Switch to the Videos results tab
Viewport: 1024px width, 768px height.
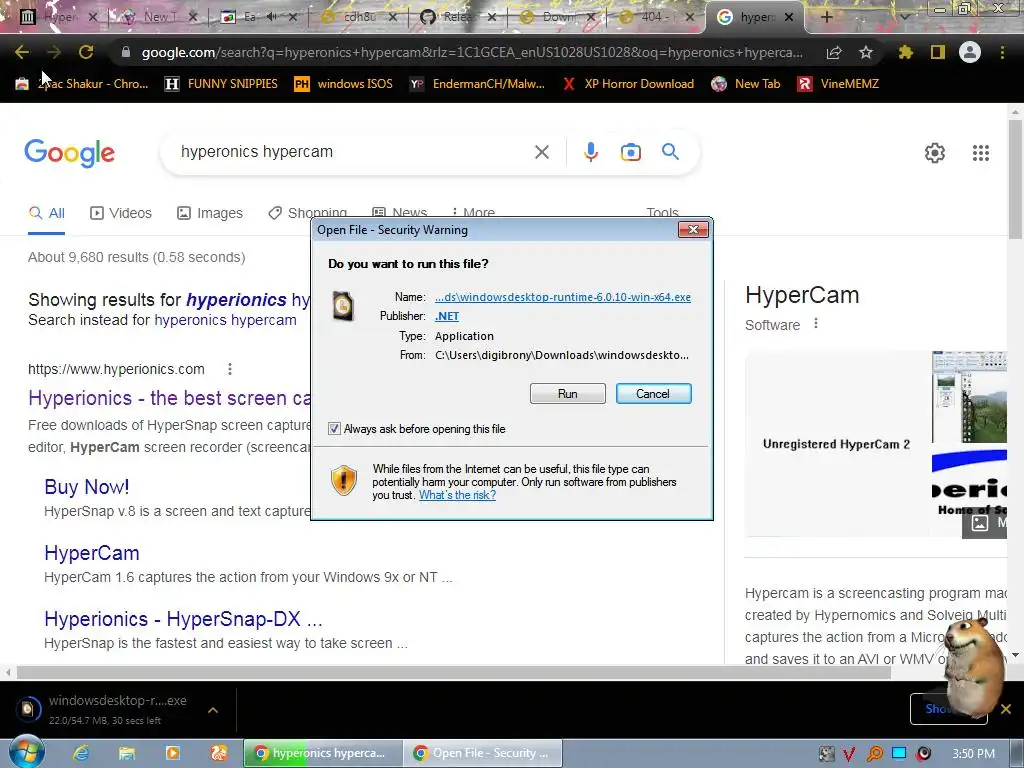121,213
